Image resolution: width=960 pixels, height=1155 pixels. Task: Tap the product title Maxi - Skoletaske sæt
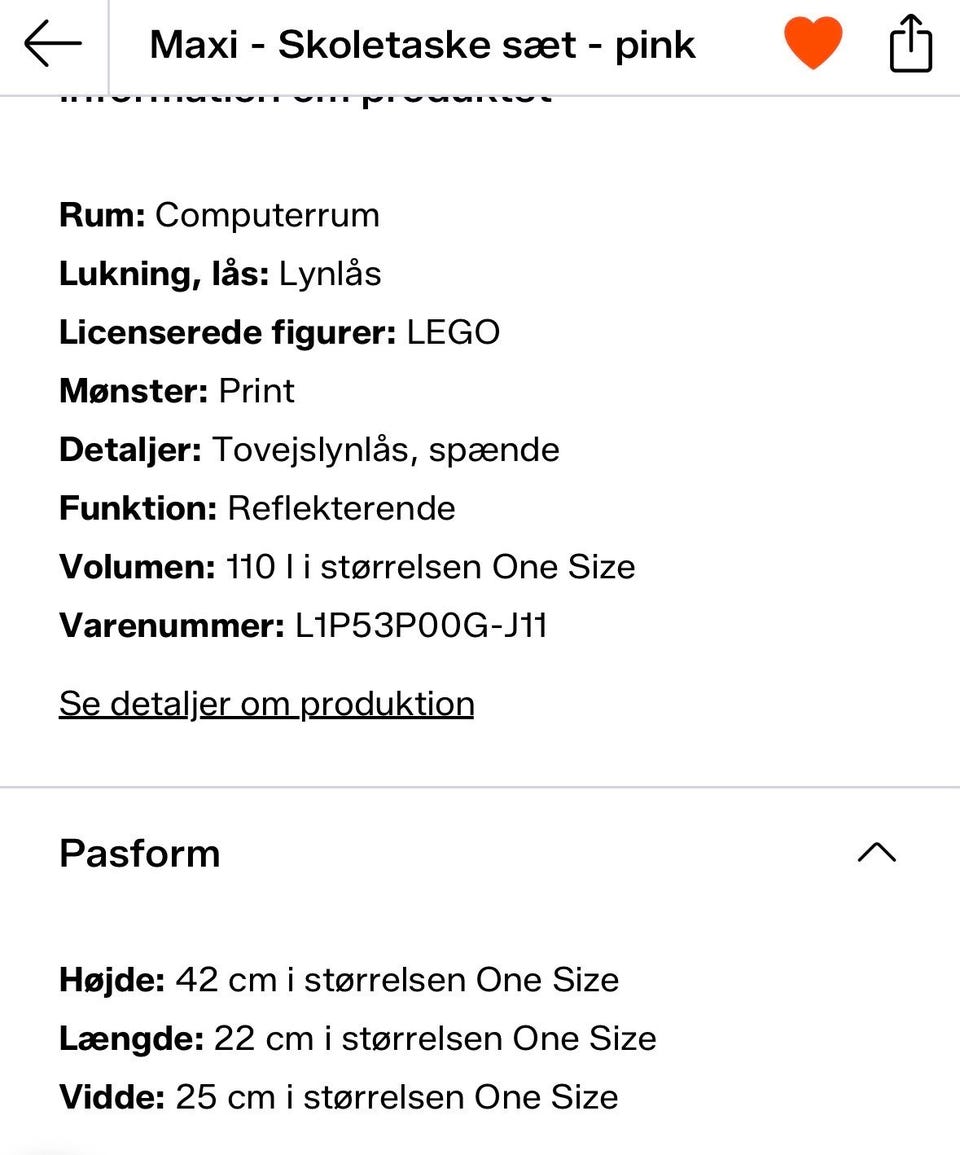422,45
